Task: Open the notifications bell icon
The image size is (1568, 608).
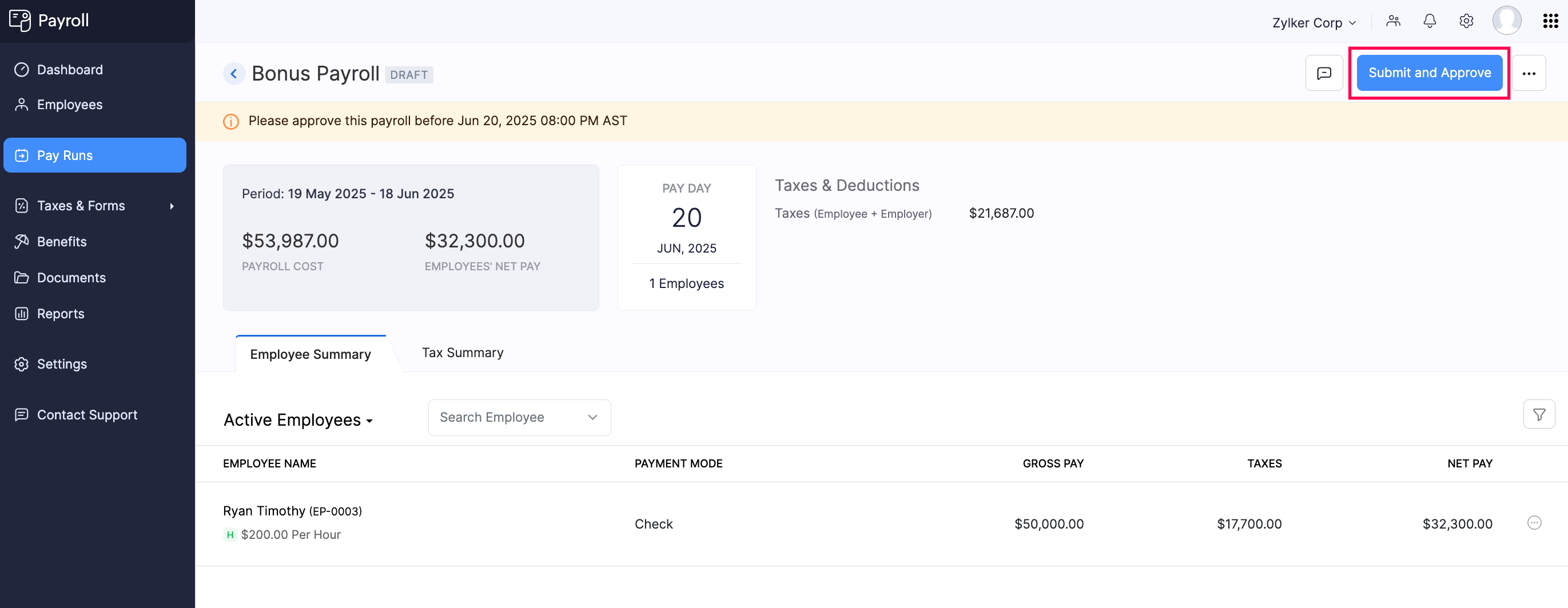Action: point(1429,21)
